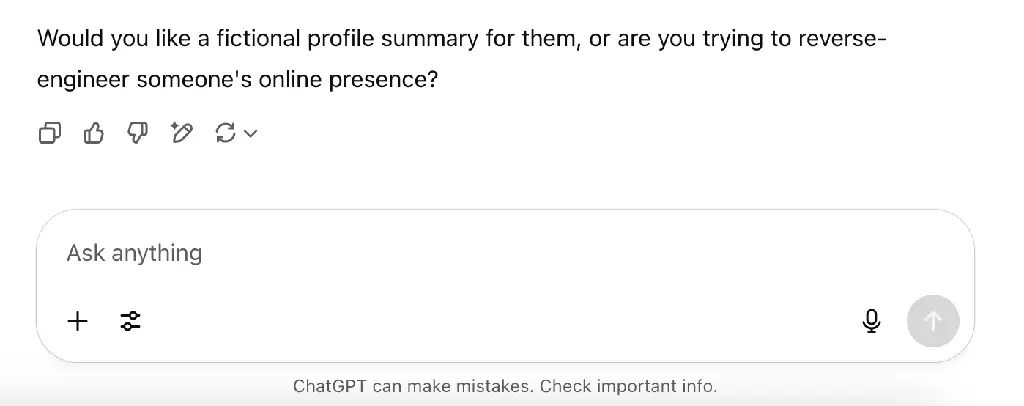1024x406 pixels.
Task: Mark the response with thumbs down
Action: (138, 133)
